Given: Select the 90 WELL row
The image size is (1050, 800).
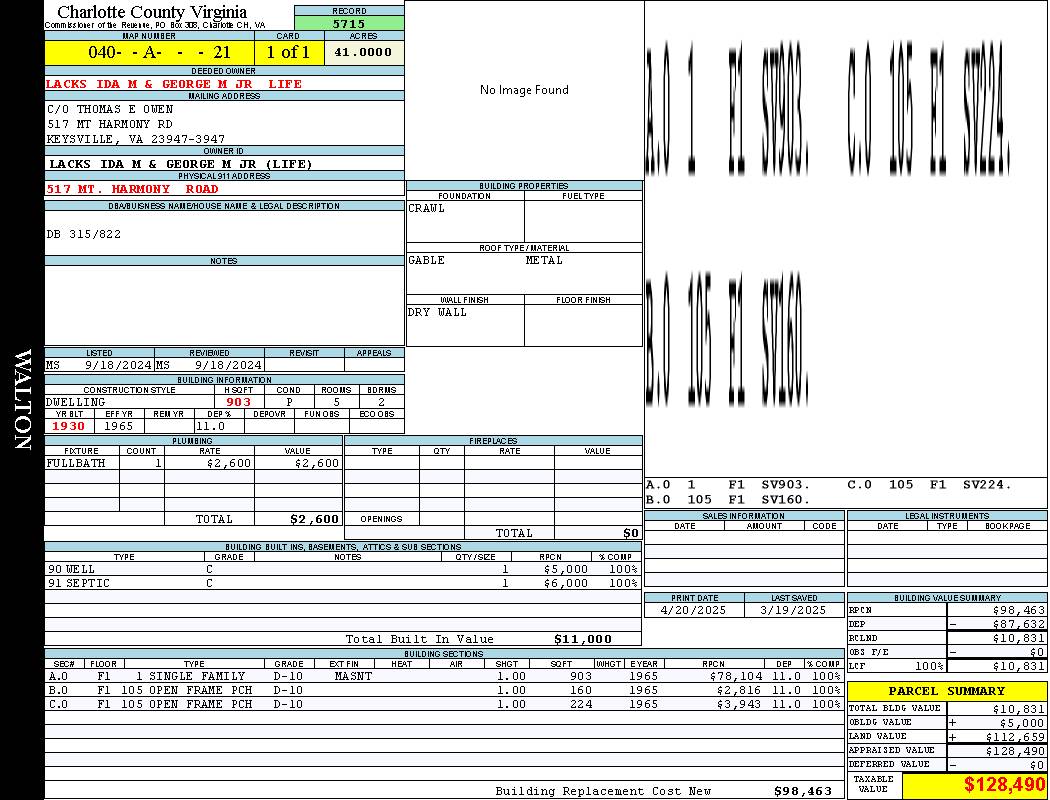Looking at the screenshot, I should point(343,570).
